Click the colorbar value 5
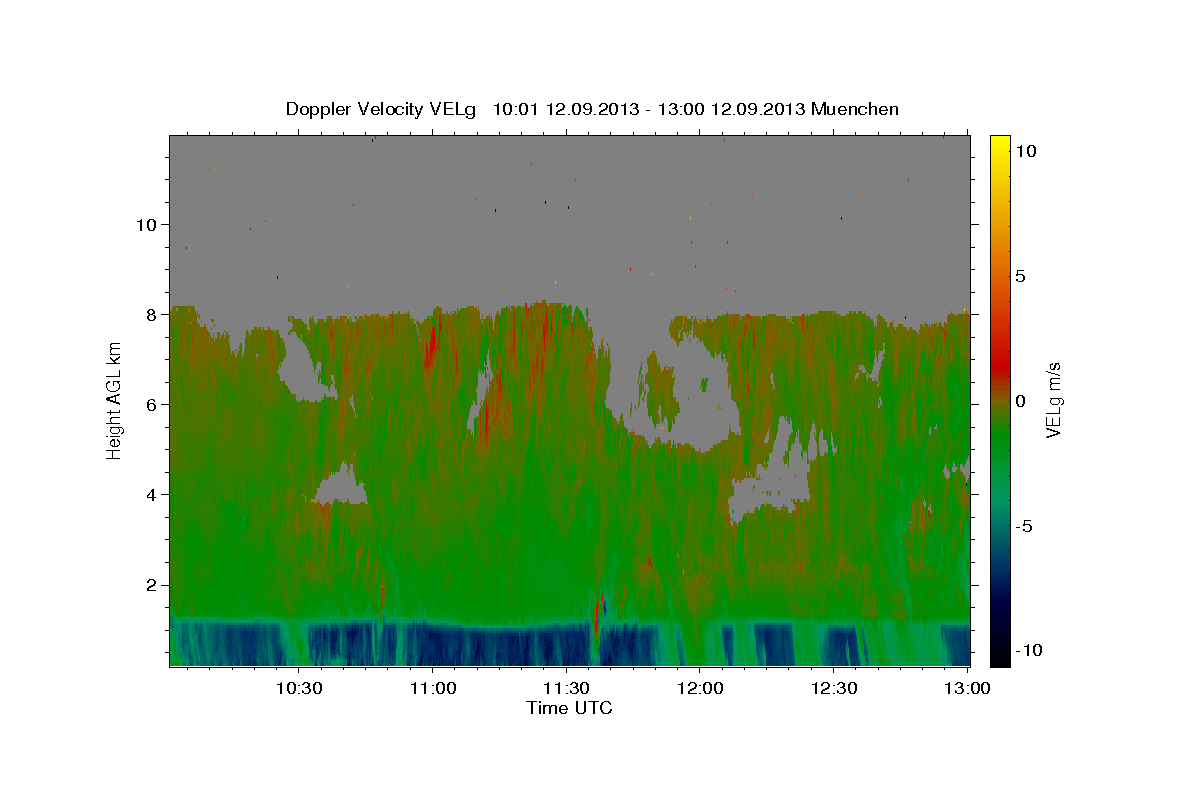This screenshot has height=800, width=1200. (x=1020, y=276)
